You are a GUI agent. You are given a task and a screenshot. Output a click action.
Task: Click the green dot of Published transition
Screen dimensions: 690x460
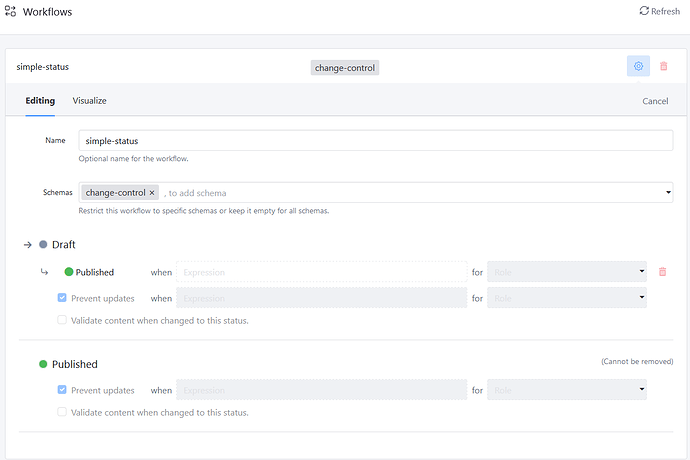pyautogui.click(x=69, y=272)
